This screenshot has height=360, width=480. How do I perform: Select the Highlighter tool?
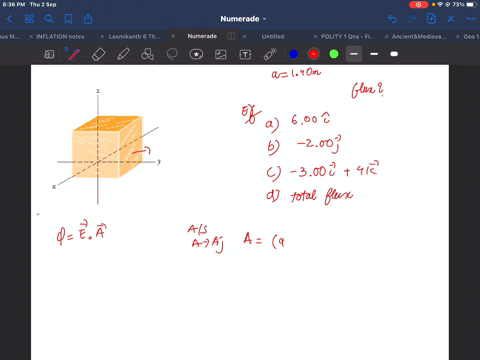pos(123,54)
